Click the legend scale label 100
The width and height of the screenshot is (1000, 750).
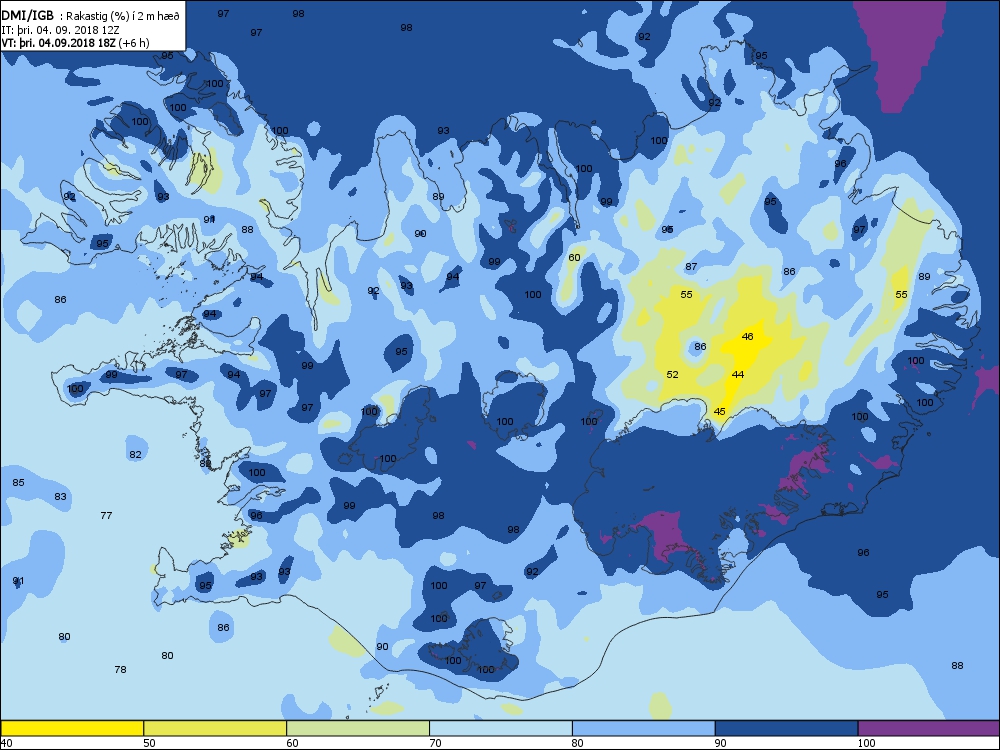(866, 743)
